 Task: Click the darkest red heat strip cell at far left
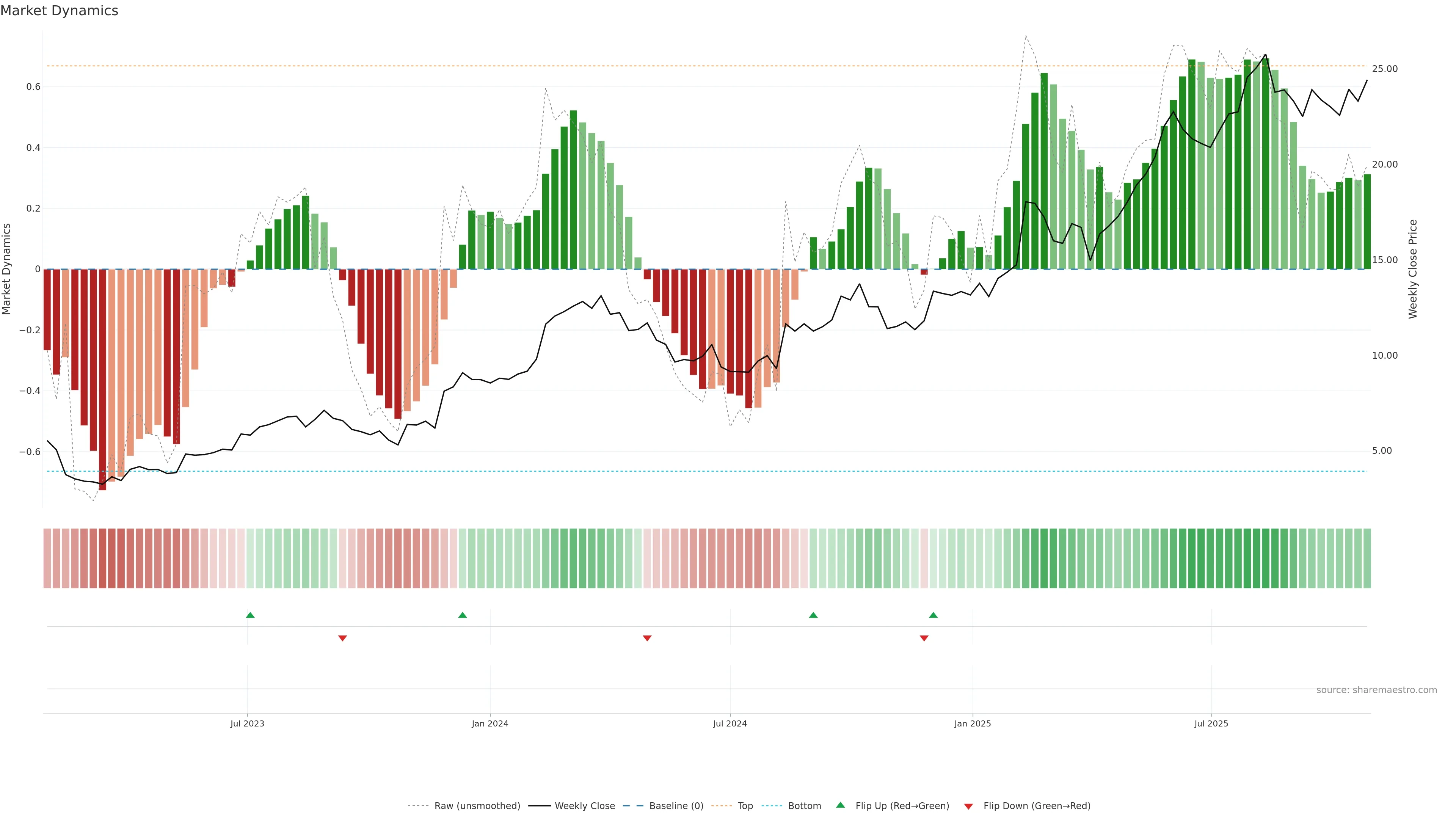(x=102, y=558)
